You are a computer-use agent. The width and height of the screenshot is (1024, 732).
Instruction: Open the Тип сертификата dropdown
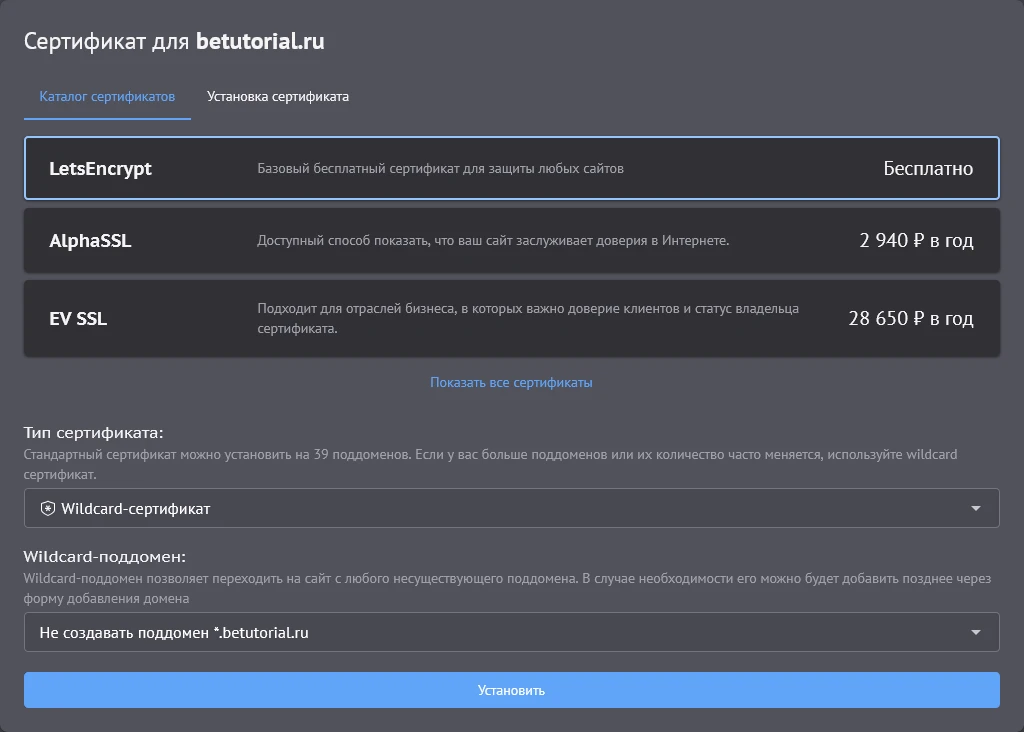[x=512, y=507]
